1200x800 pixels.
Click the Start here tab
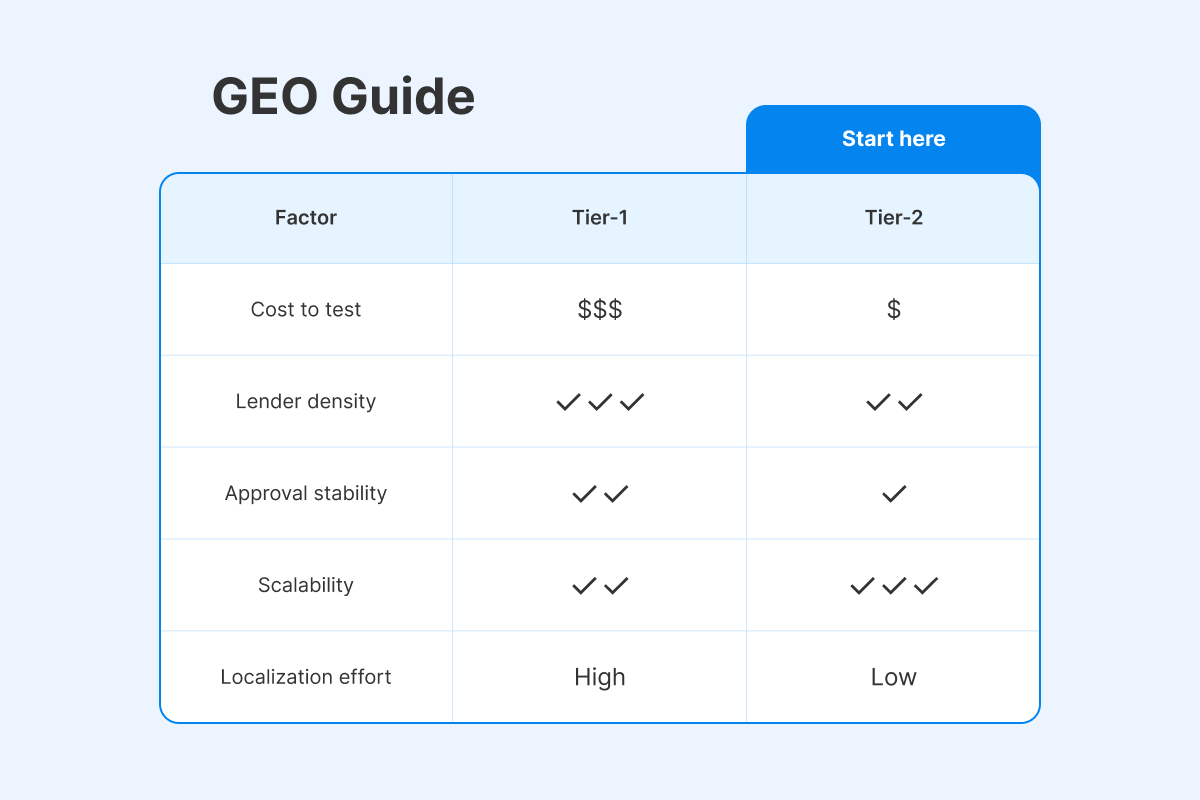point(893,139)
